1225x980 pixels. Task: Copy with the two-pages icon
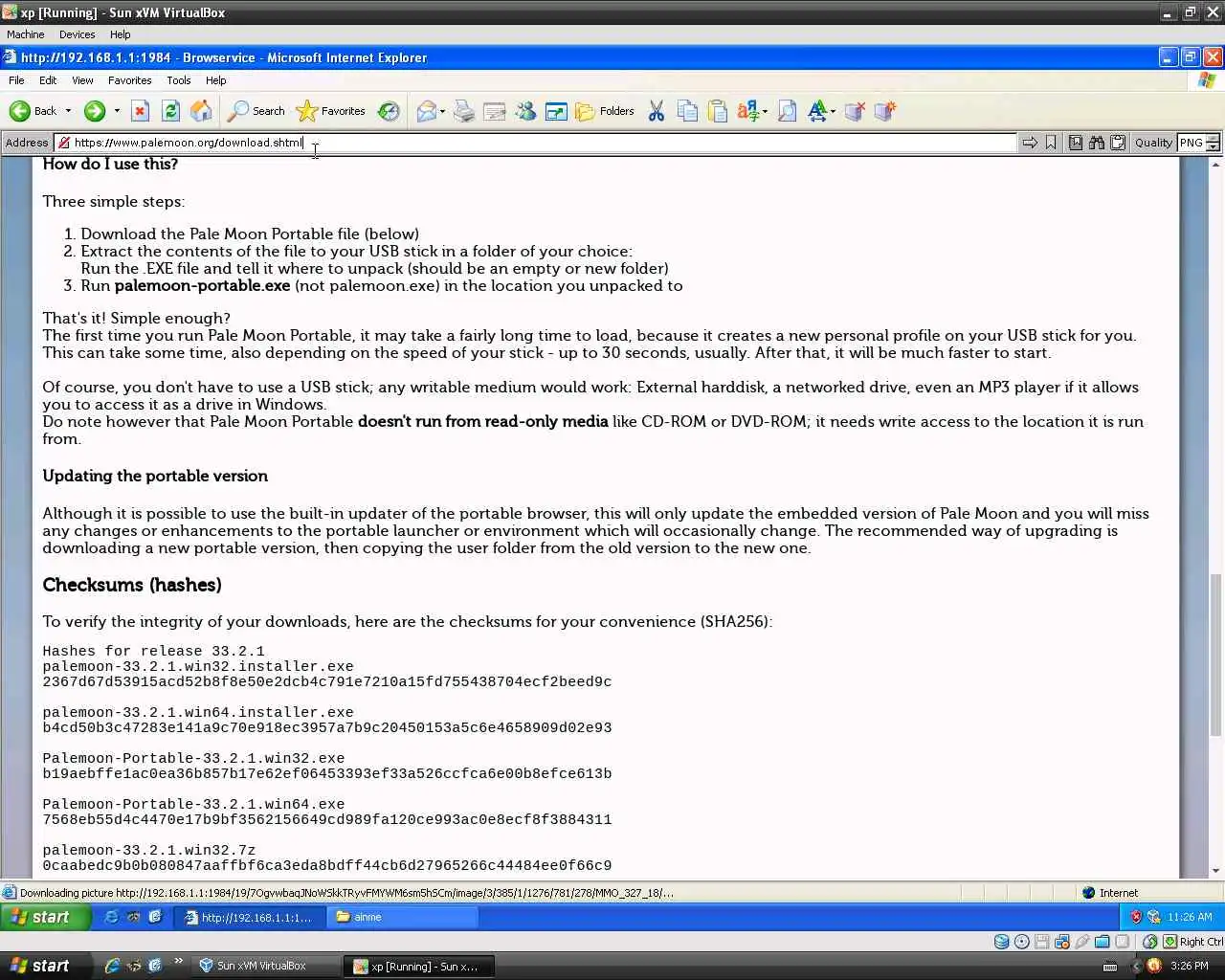(686, 111)
